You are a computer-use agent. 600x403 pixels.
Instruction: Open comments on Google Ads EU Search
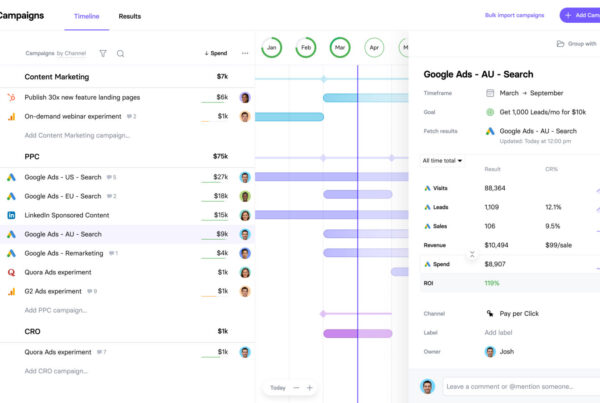click(x=111, y=196)
